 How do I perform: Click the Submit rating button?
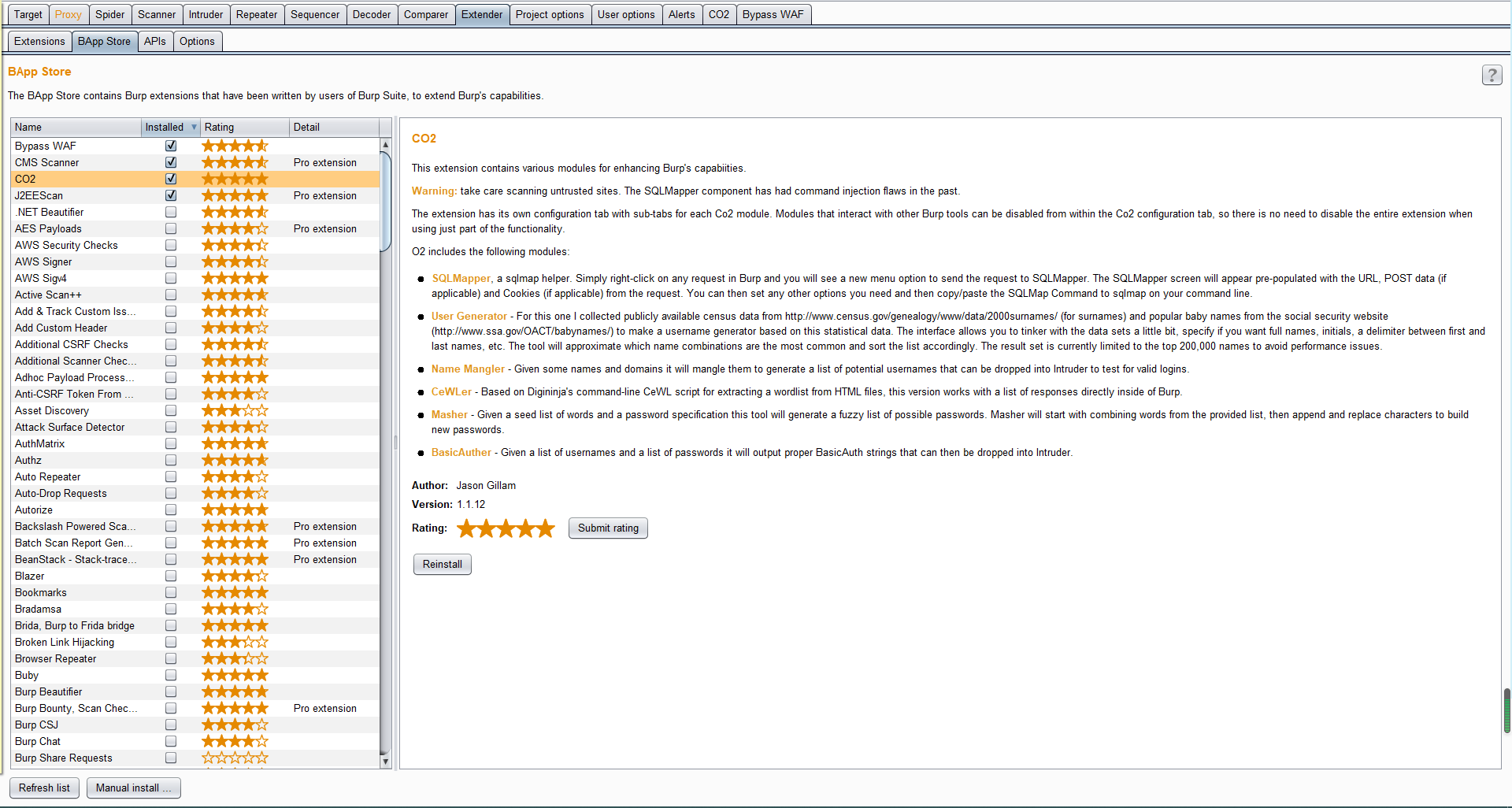(608, 528)
